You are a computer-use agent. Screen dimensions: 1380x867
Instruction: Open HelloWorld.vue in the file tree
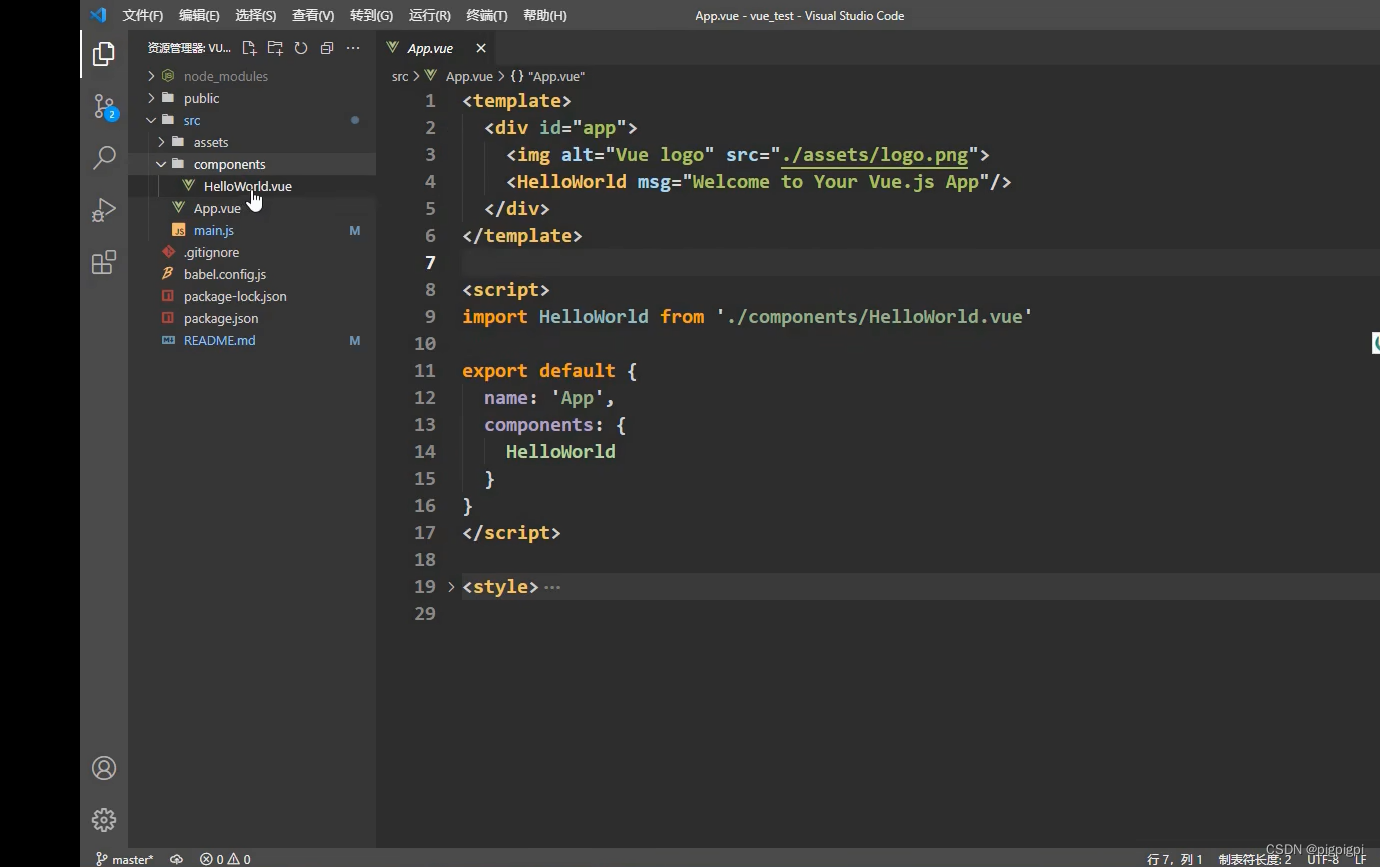pos(247,186)
